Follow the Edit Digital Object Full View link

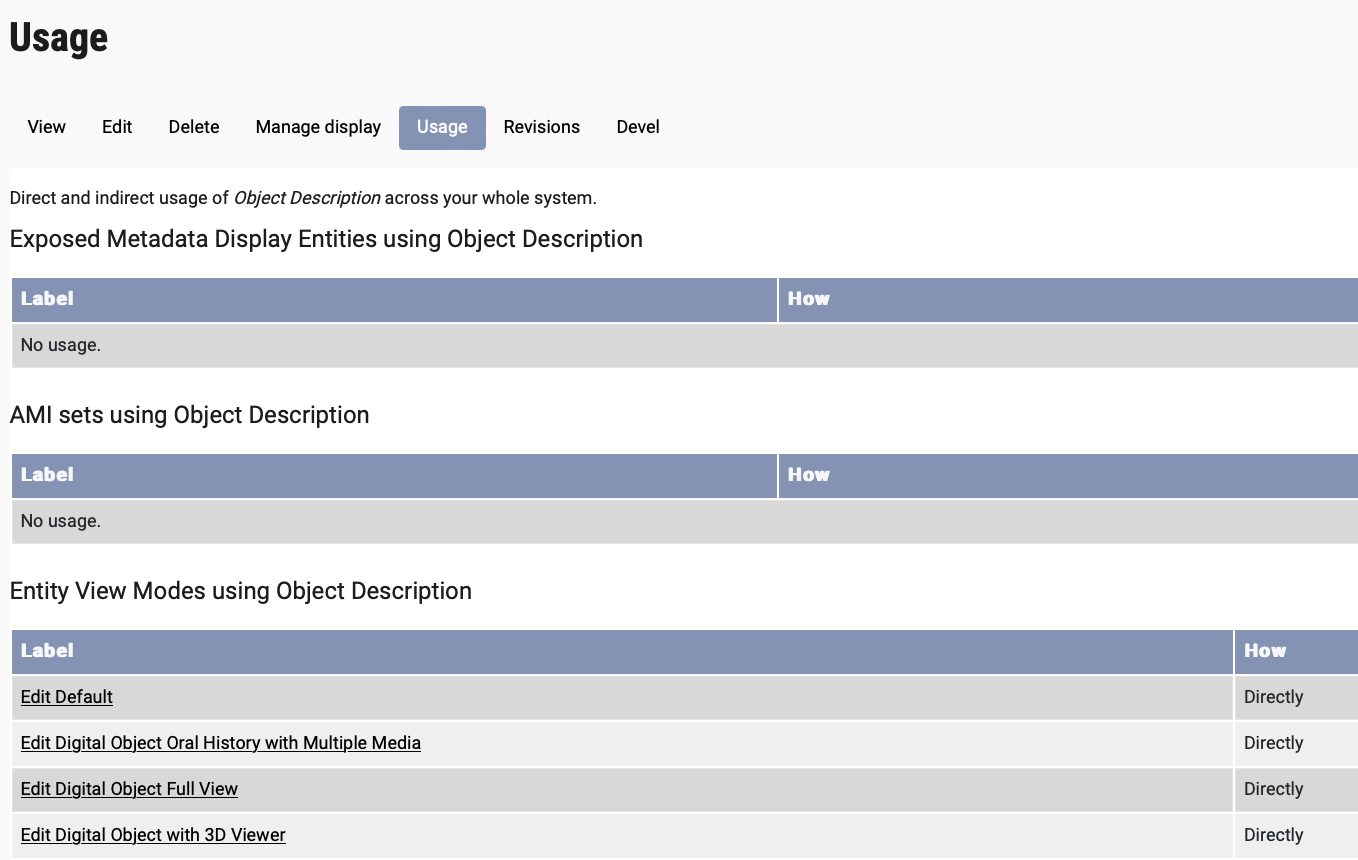[129, 789]
